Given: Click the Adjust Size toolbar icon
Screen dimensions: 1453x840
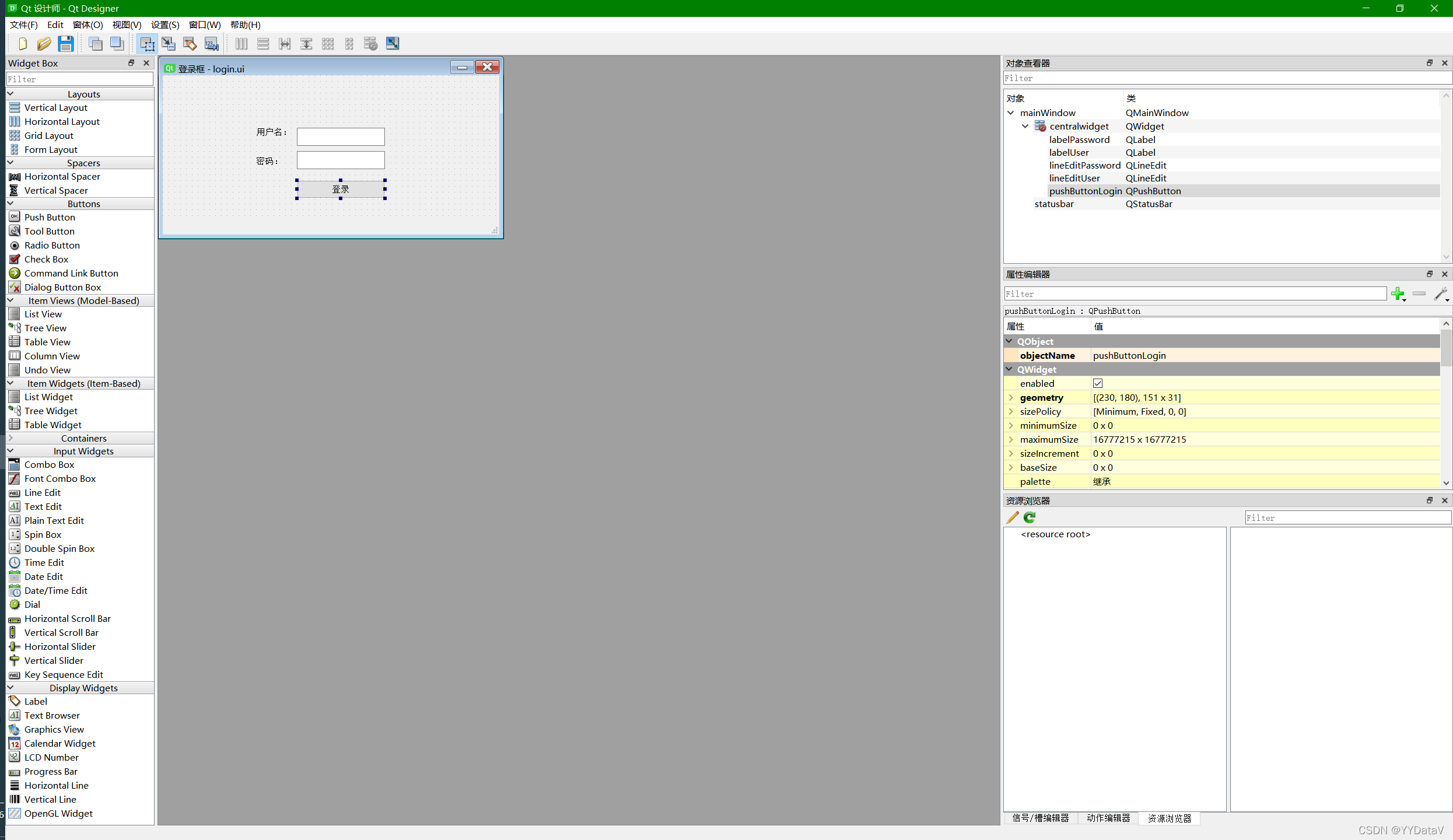Looking at the screenshot, I should click(x=393, y=43).
